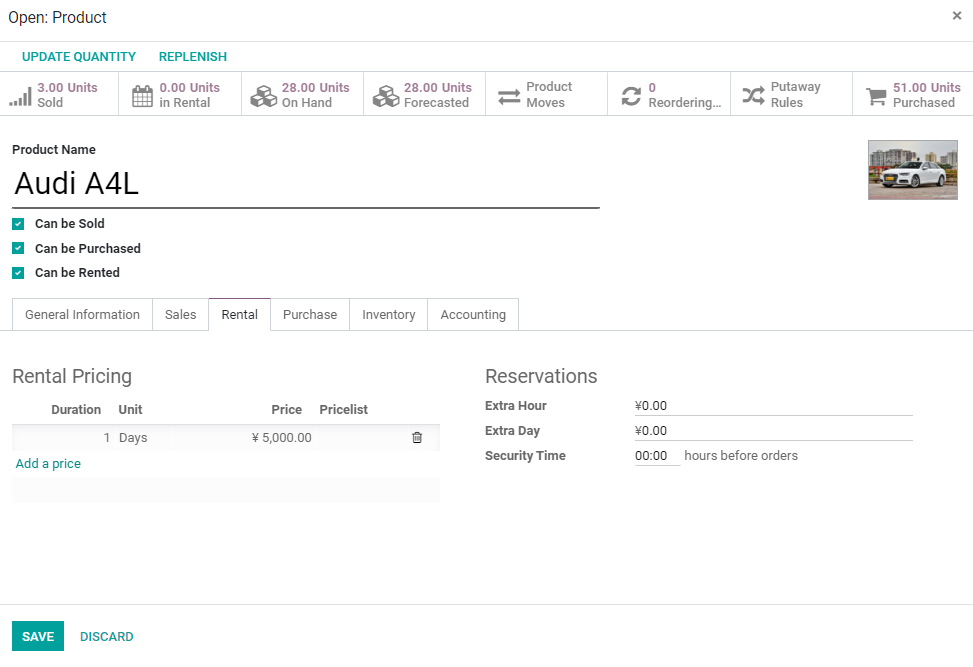Edit the Audi A4L product name field

(x=306, y=184)
